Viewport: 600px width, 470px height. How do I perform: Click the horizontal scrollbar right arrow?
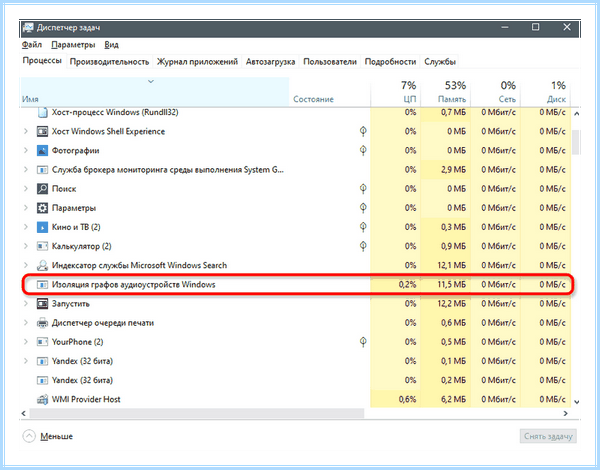pyautogui.click(x=565, y=413)
